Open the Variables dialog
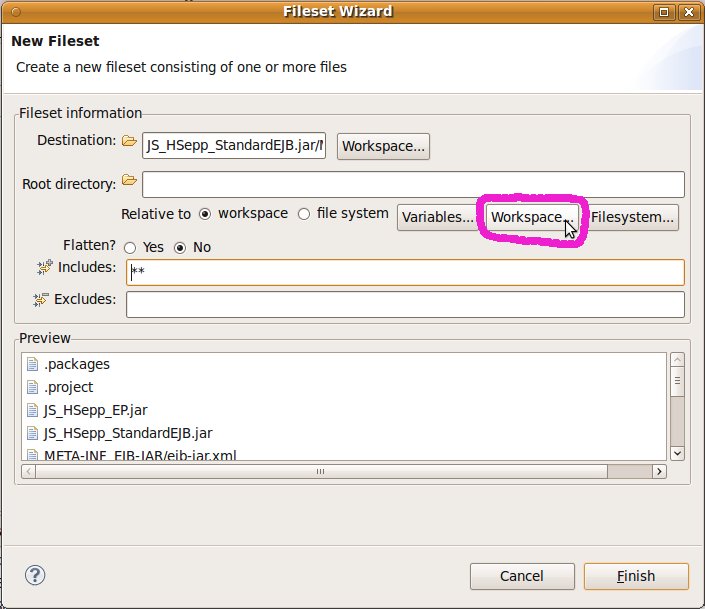This screenshot has height=609, width=705. point(438,217)
